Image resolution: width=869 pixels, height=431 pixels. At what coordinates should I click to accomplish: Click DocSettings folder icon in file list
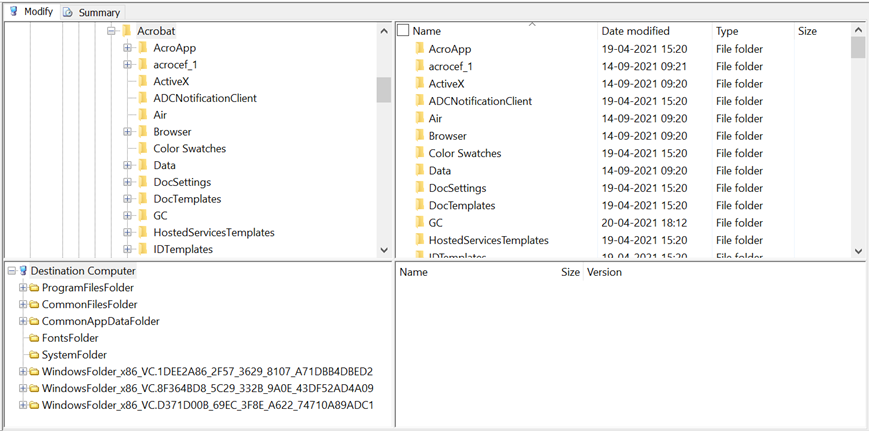[x=420, y=188]
